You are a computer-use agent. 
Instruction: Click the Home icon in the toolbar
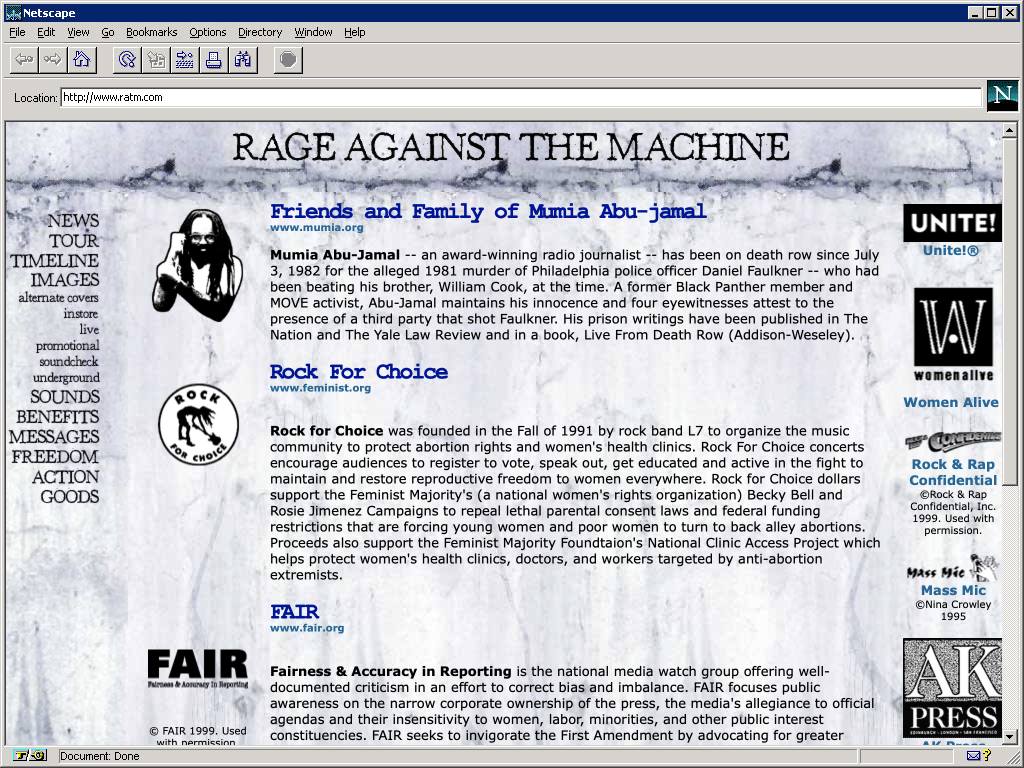(81, 59)
